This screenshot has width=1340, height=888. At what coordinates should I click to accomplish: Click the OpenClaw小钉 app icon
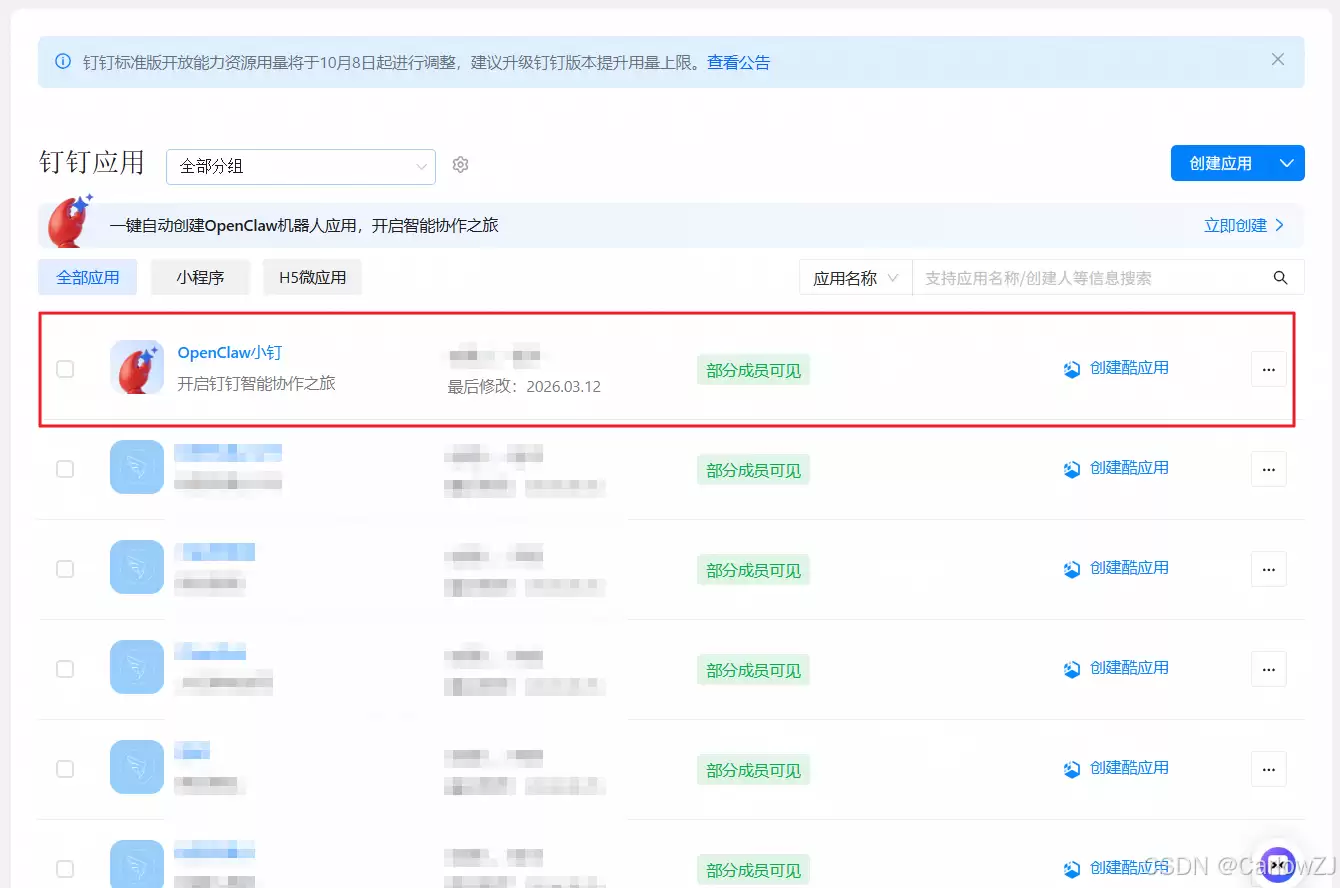tap(137, 367)
